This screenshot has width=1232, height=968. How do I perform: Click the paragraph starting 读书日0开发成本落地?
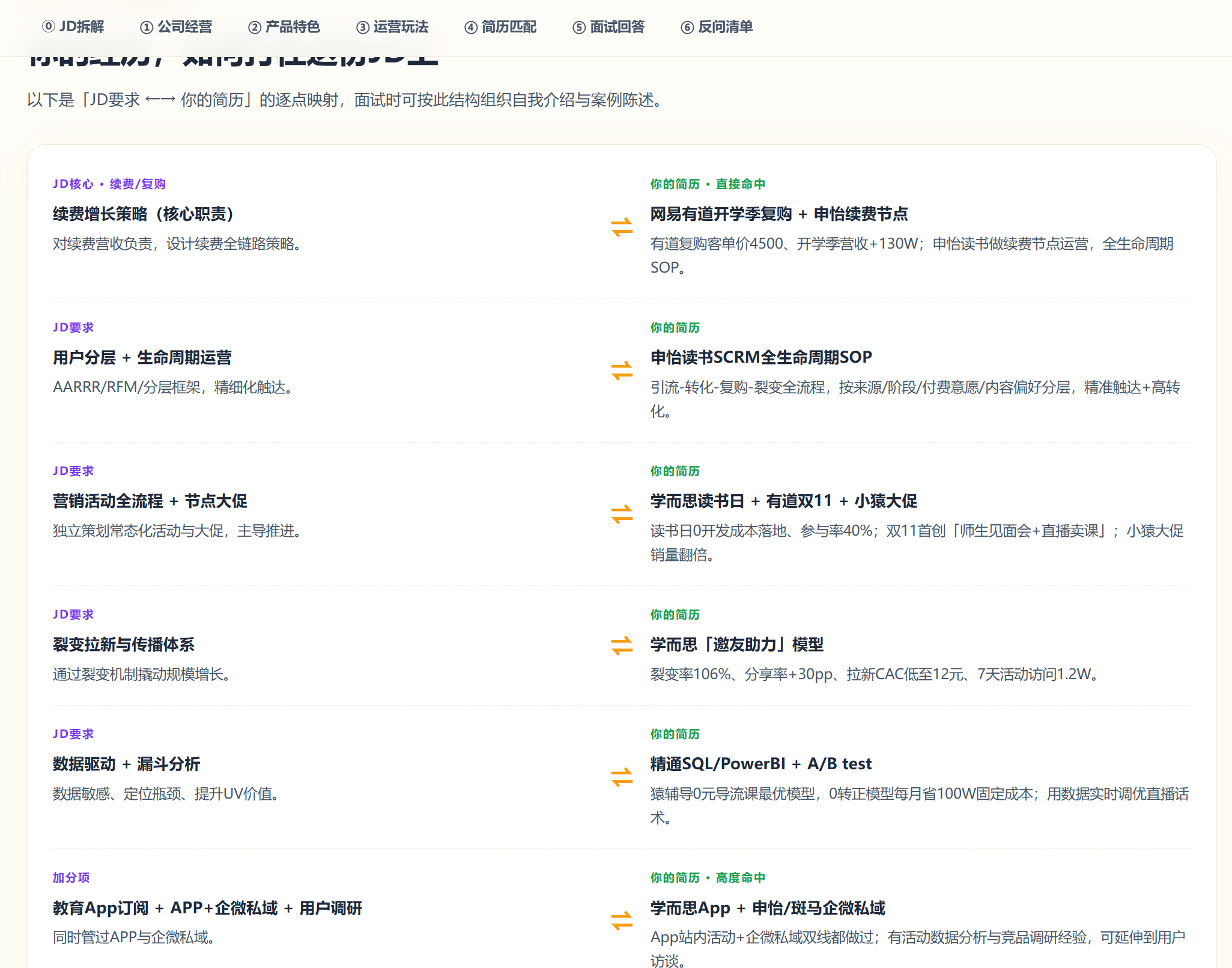click(917, 542)
